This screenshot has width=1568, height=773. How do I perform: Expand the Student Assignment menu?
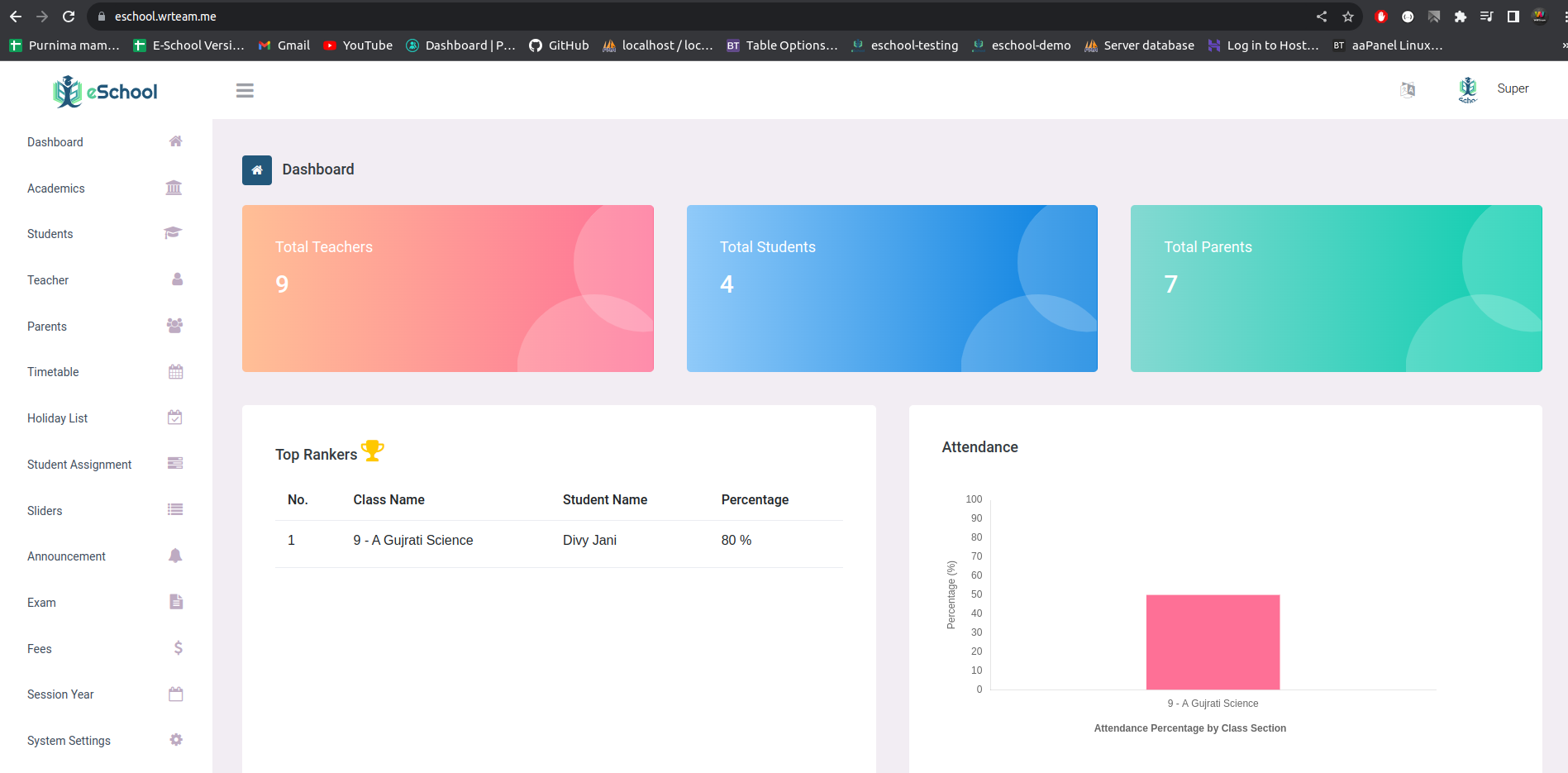tap(79, 465)
